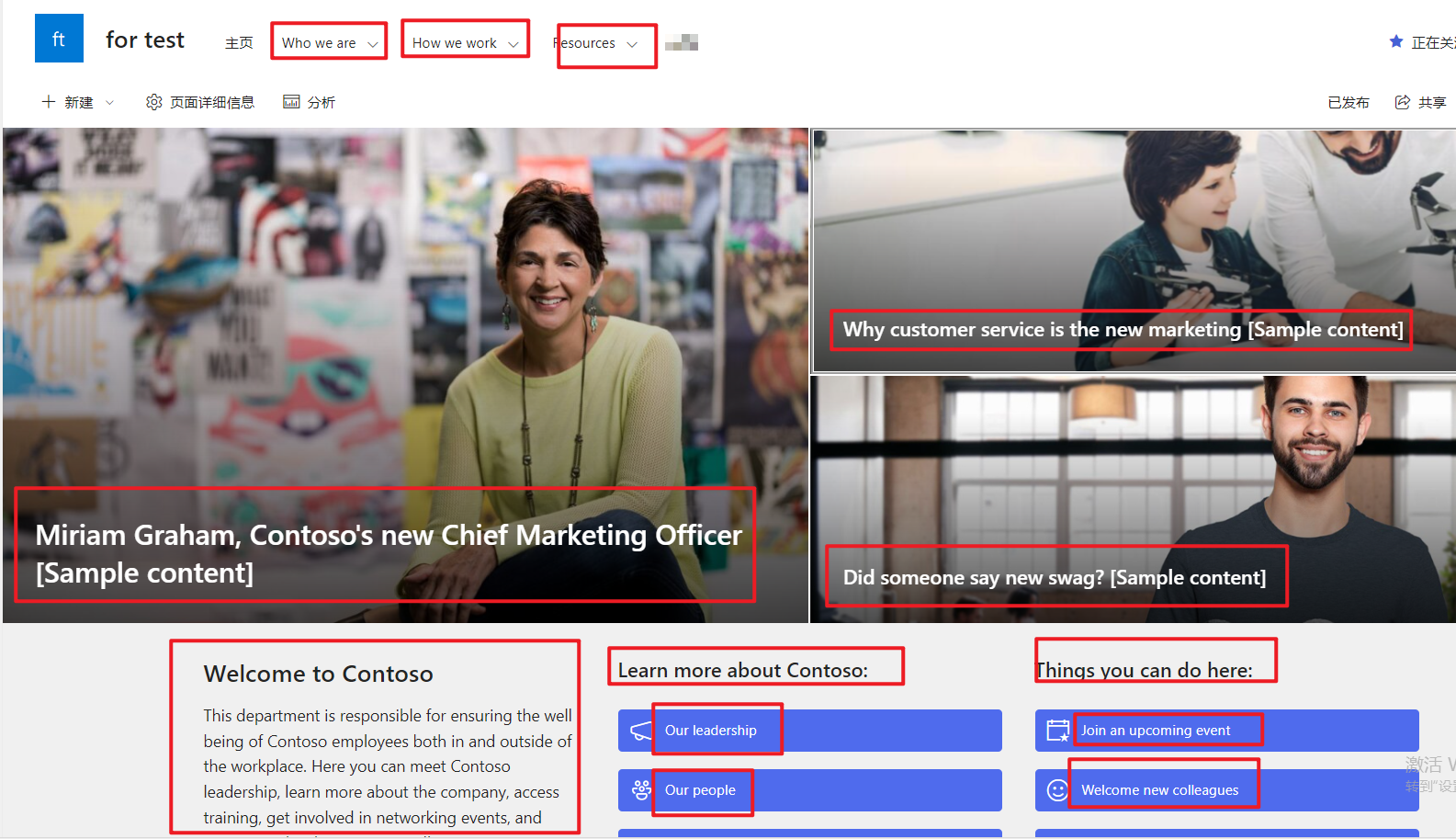Viewport: 1456px width, 839px height.
Task: Click the star following icon
Action: [x=1396, y=41]
